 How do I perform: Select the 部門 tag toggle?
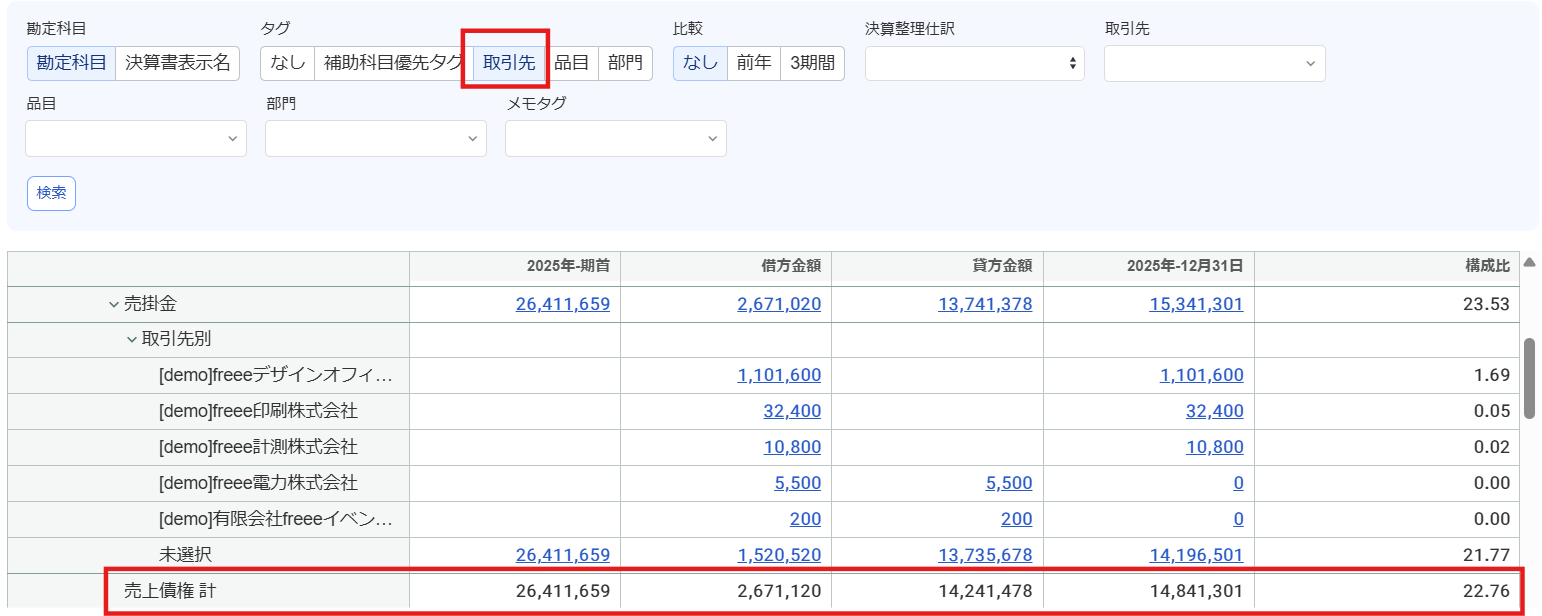pyautogui.click(x=625, y=63)
